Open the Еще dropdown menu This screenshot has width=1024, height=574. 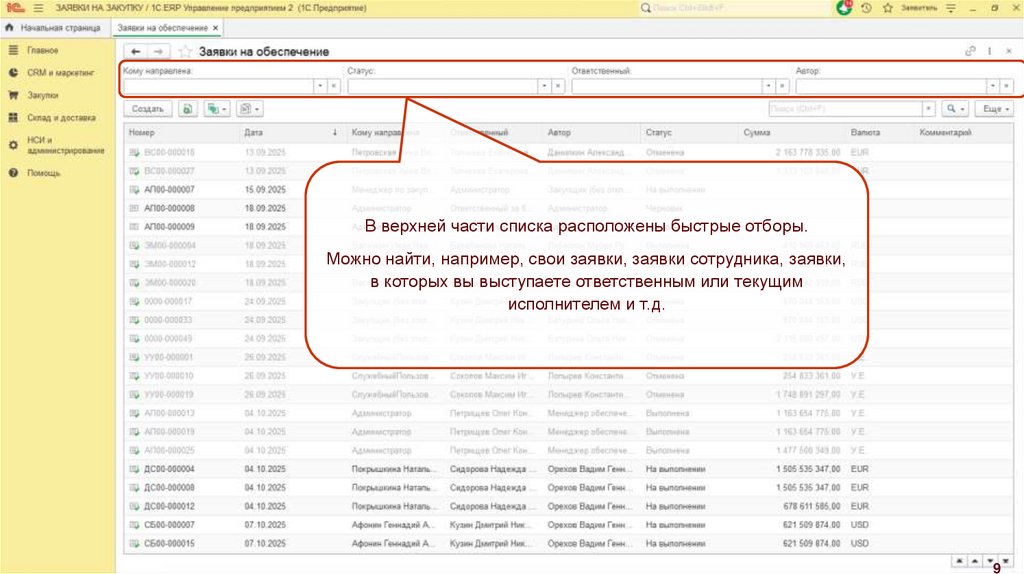(x=993, y=108)
